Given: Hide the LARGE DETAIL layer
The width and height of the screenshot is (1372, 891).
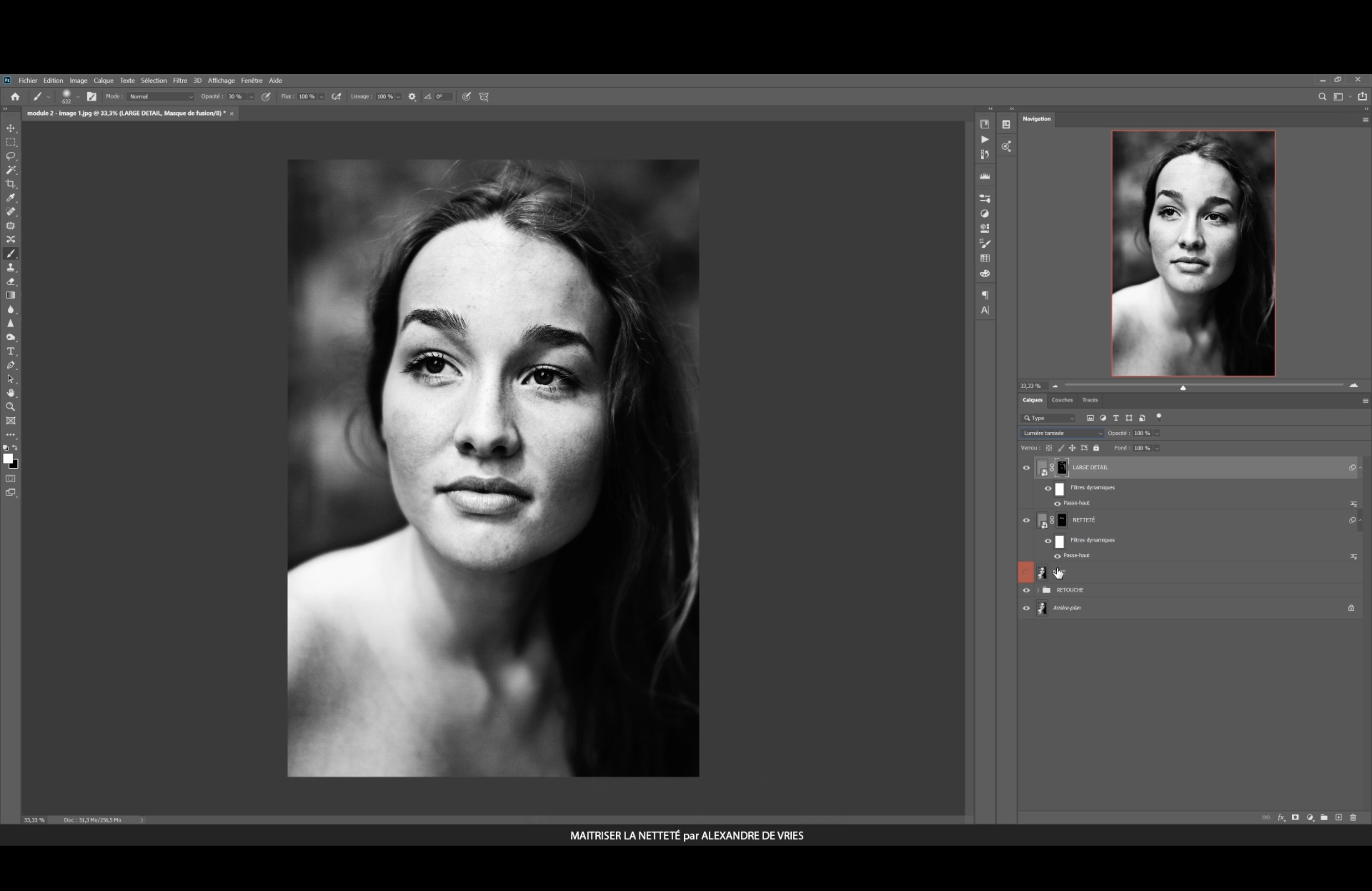Looking at the screenshot, I should click(x=1026, y=467).
